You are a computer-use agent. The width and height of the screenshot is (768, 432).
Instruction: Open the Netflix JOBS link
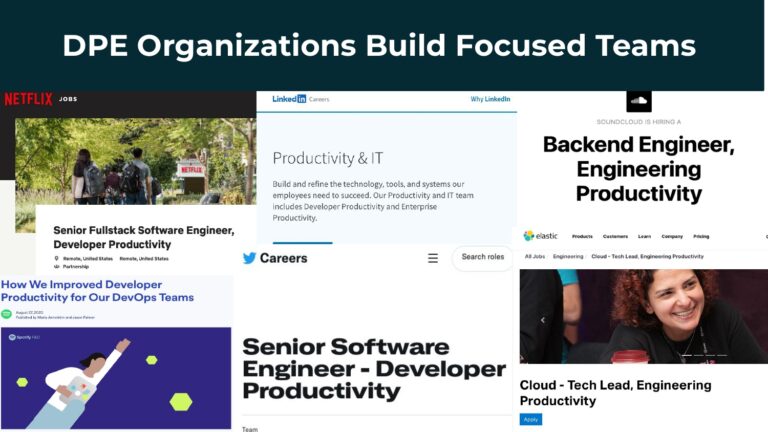[x=68, y=99]
